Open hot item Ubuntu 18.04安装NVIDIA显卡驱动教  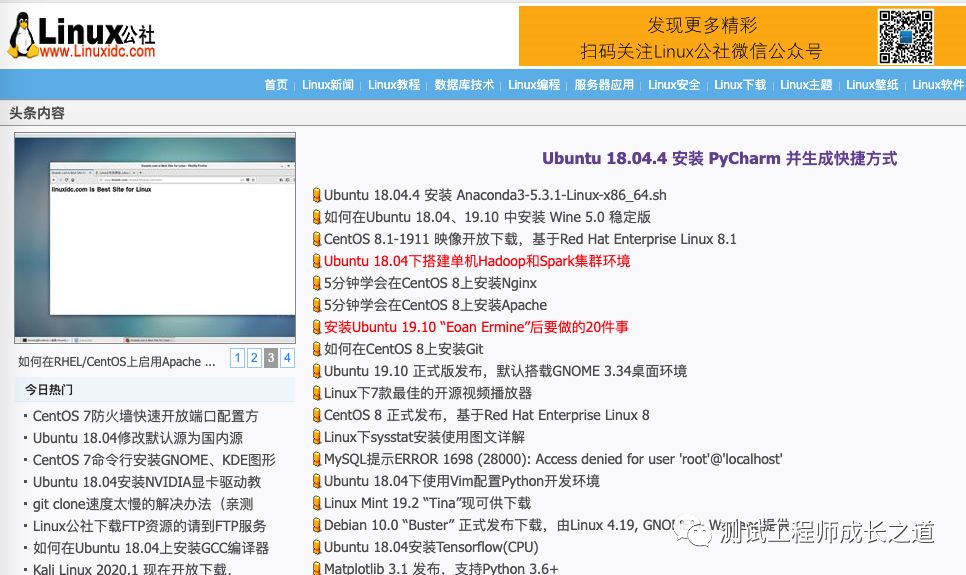[147, 482]
